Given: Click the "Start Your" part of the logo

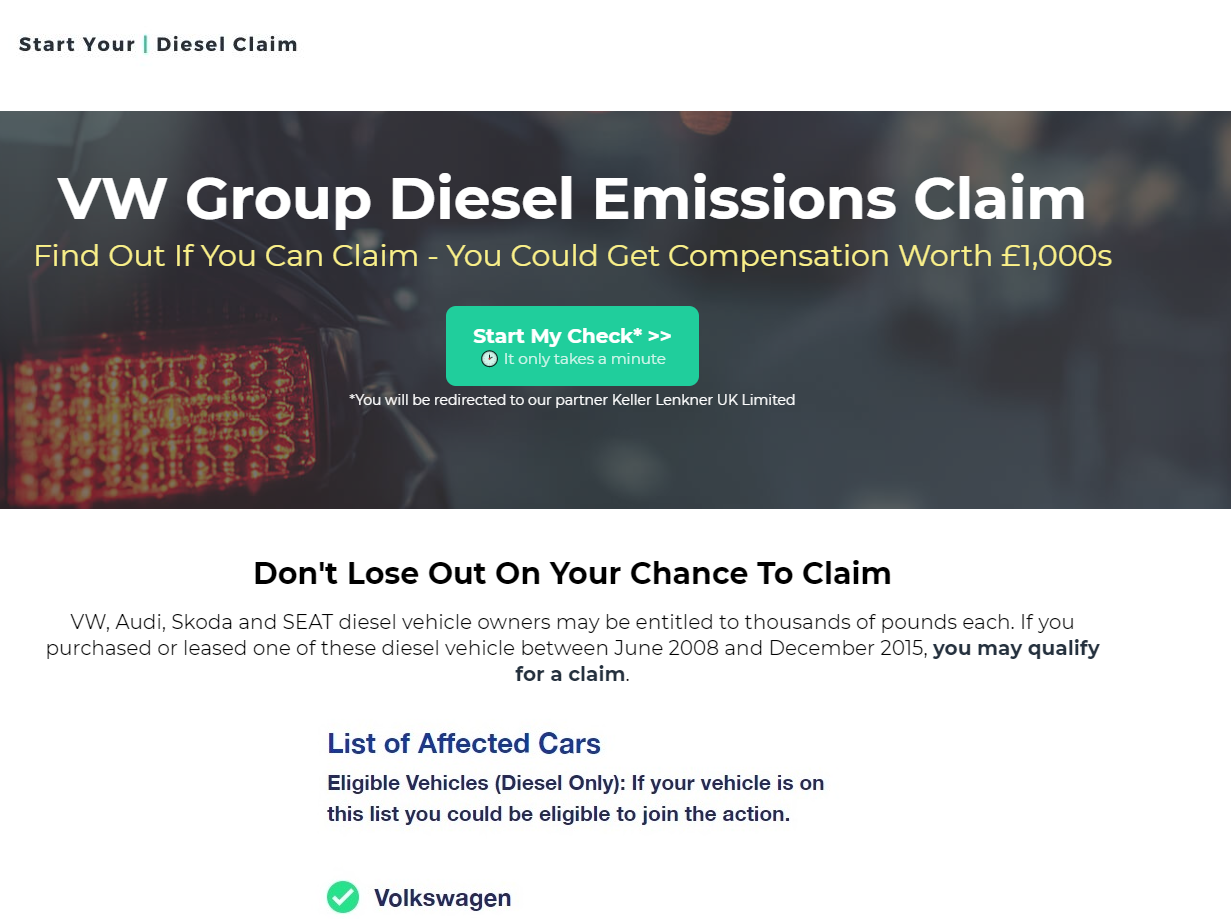Looking at the screenshot, I should tap(77, 44).
